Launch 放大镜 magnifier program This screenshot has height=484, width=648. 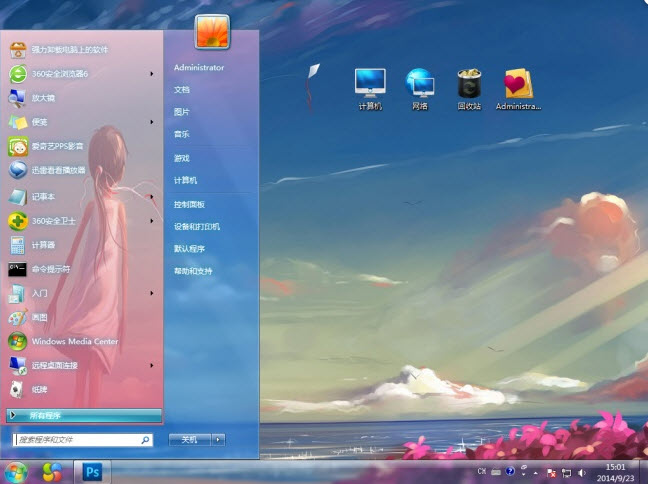pyautogui.click(x=43, y=98)
